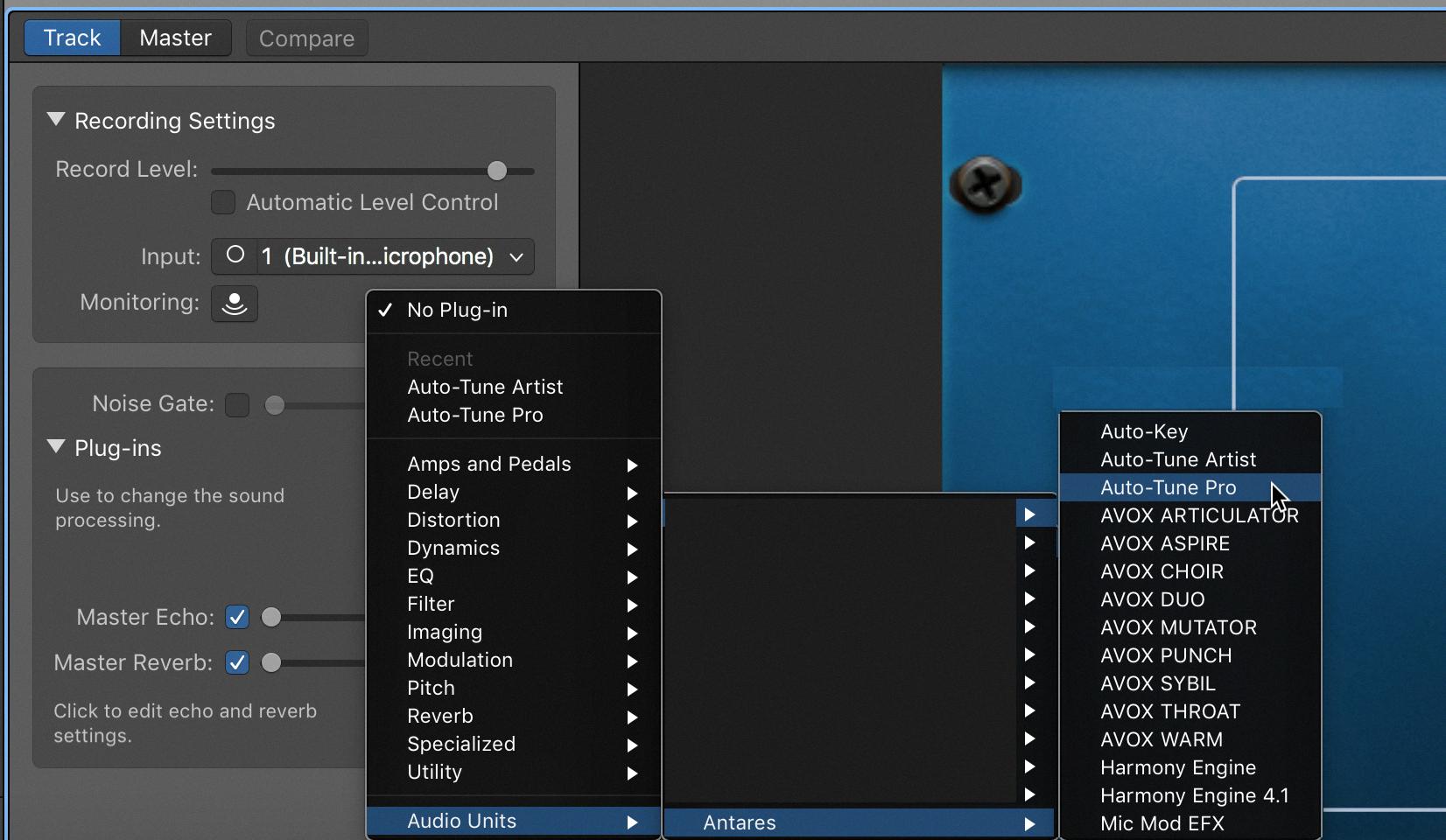Image resolution: width=1446 pixels, height=840 pixels.
Task: Open the Pitch submenu
Action: tap(514, 688)
